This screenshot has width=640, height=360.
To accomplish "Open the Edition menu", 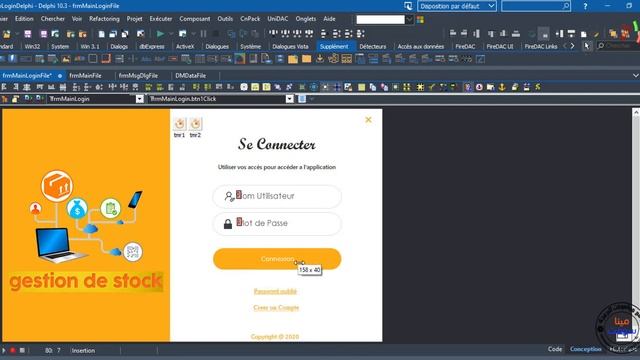I will [24, 19].
